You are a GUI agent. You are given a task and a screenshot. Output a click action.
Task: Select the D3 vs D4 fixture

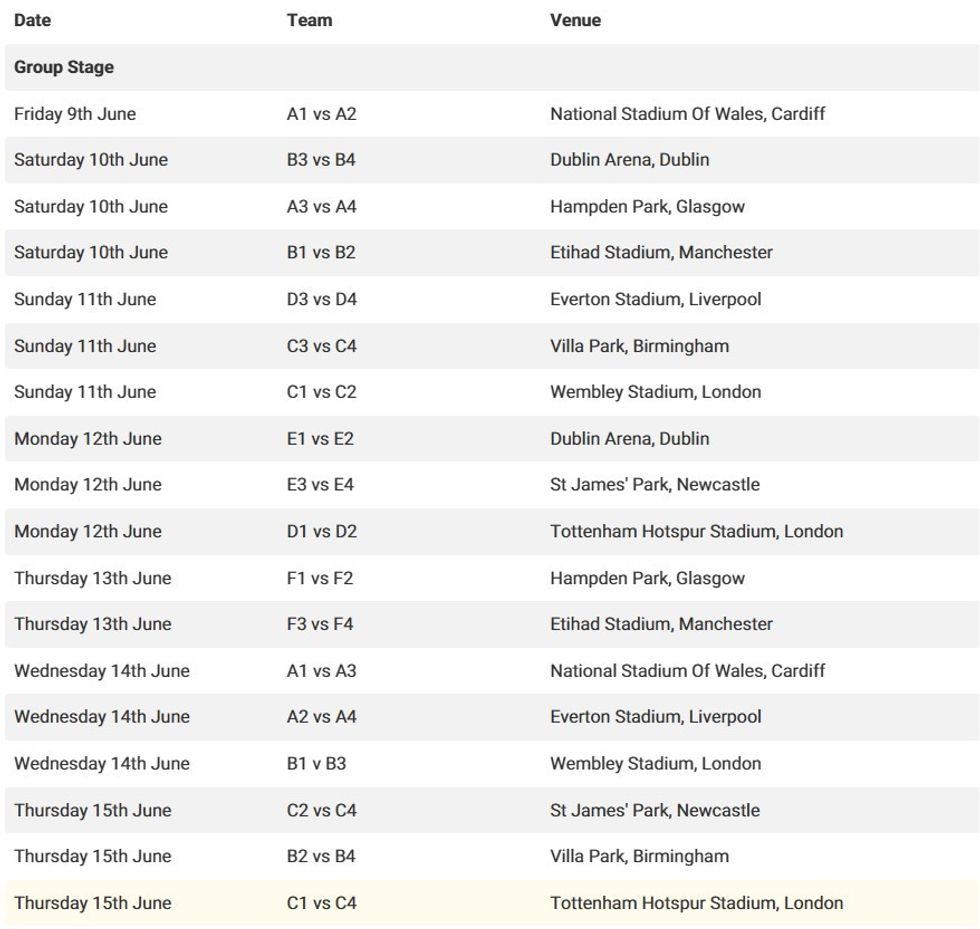(321, 299)
